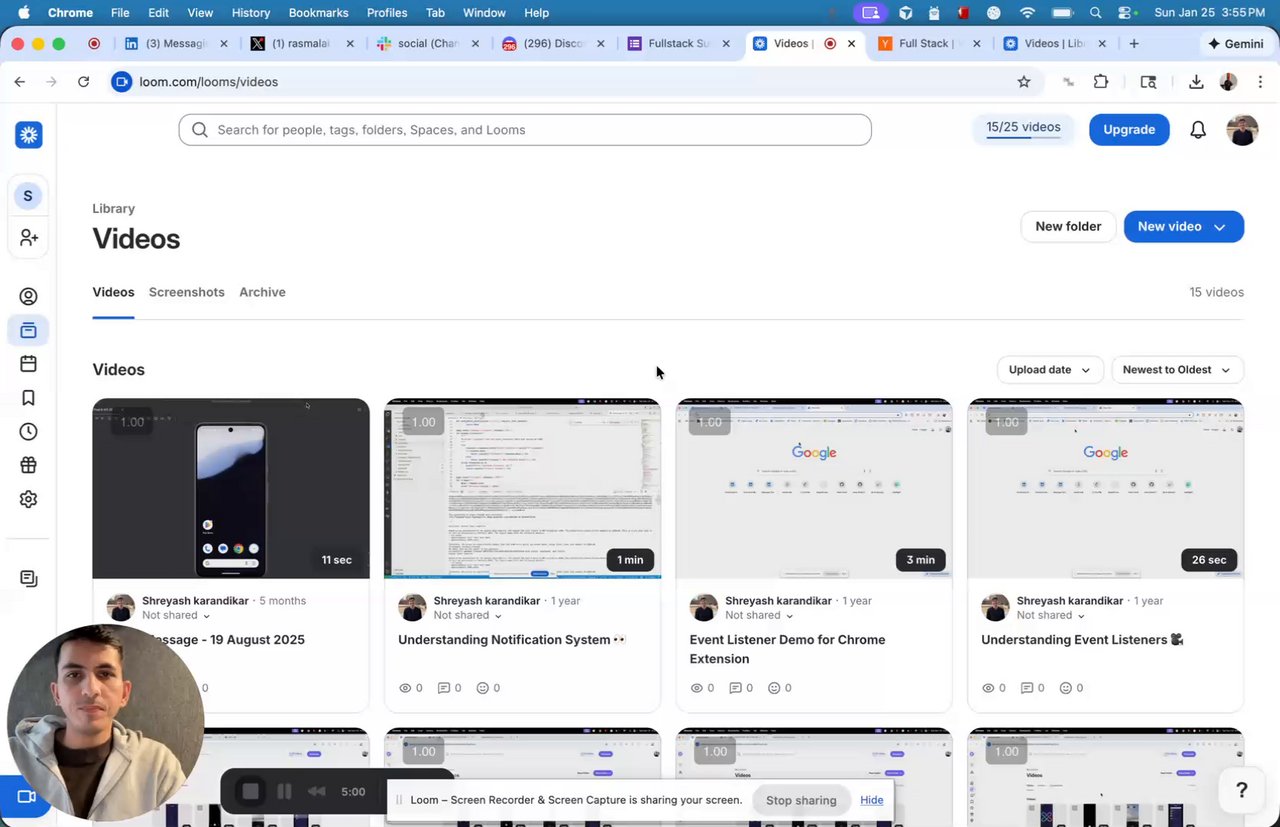
Task: Open the settings gear in Loom sidebar
Action: click(x=28, y=499)
